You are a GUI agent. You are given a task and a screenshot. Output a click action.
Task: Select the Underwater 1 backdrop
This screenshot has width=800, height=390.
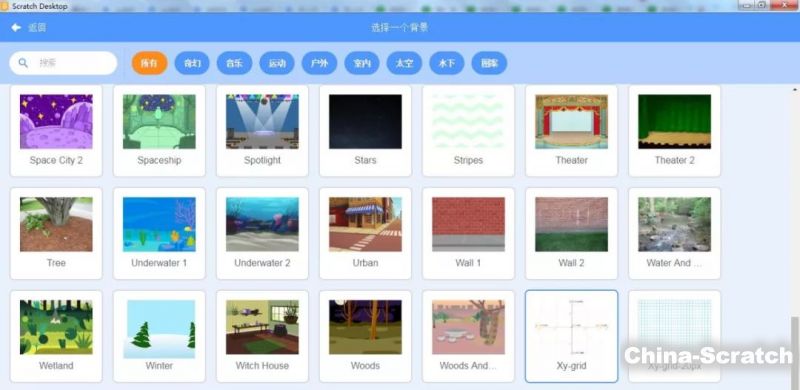coord(159,233)
